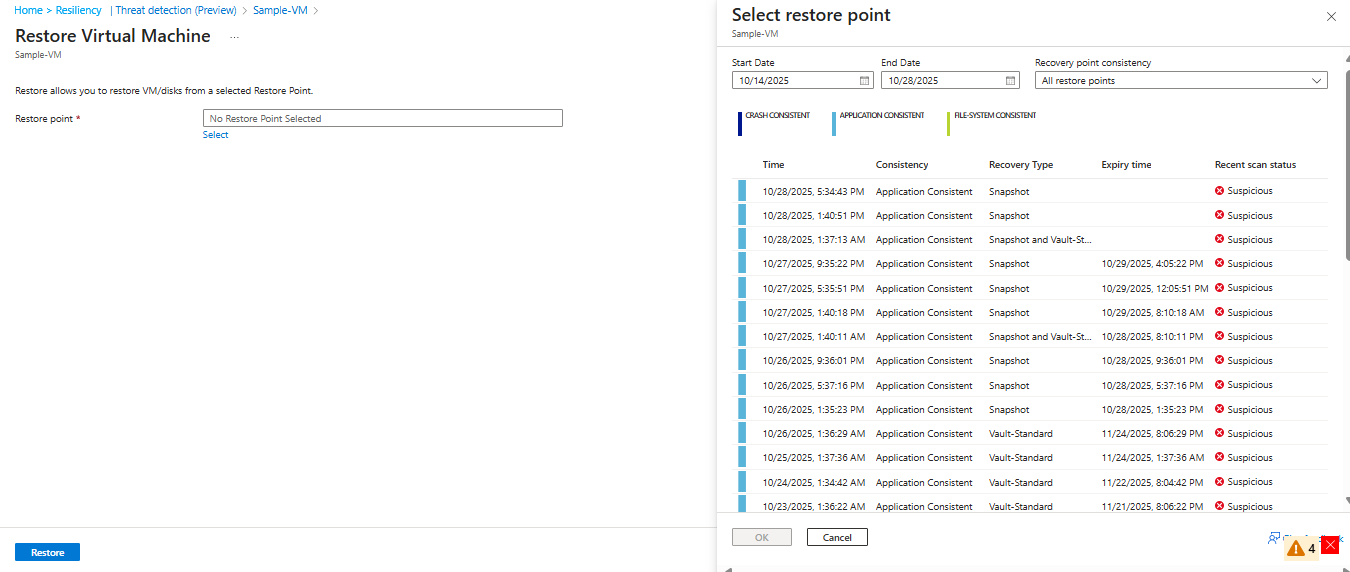This screenshot has width=1350, height=572.
Task: Click the Application Consistent legend label
Action: [882, 115]
